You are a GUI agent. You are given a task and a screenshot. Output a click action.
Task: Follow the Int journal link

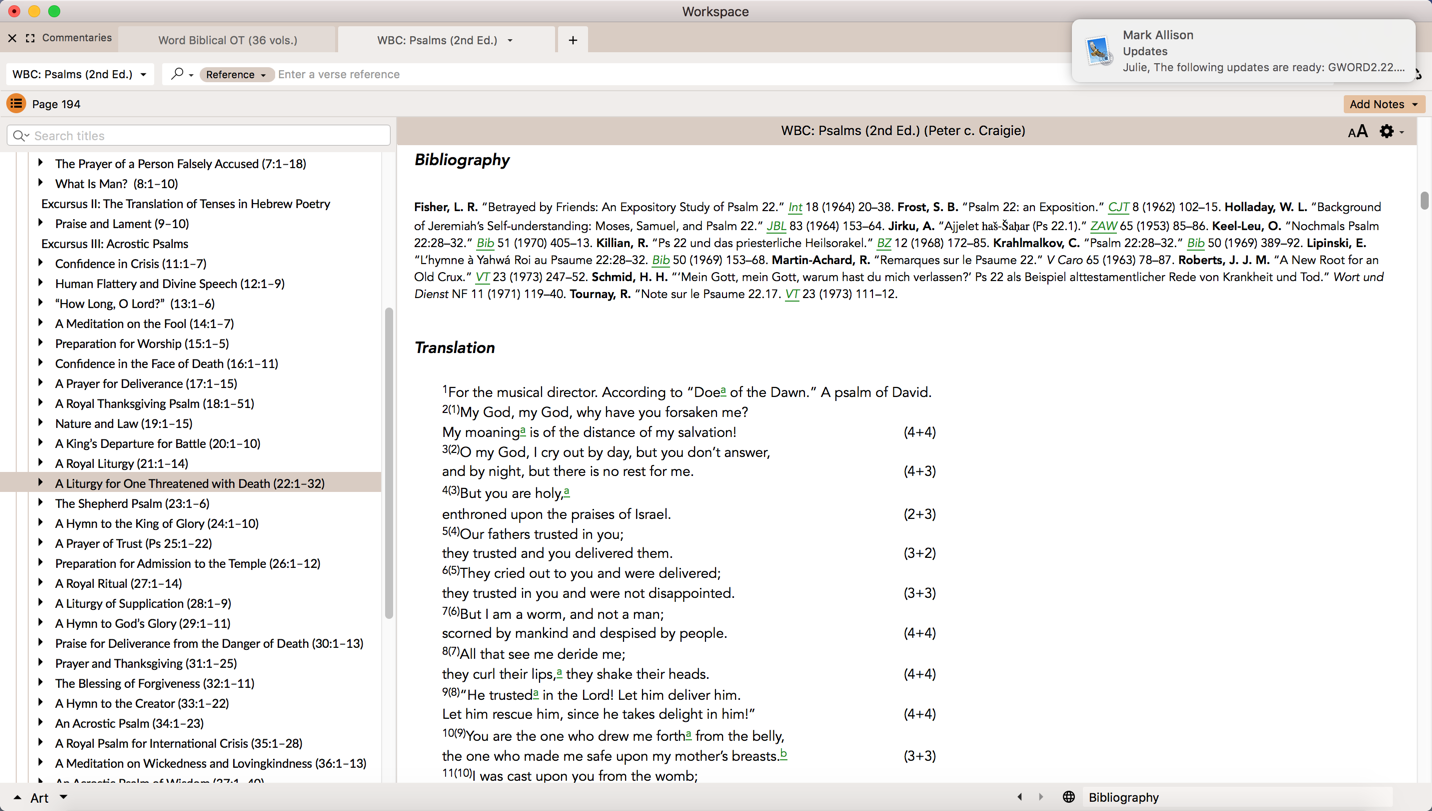[x=795, y=208]
